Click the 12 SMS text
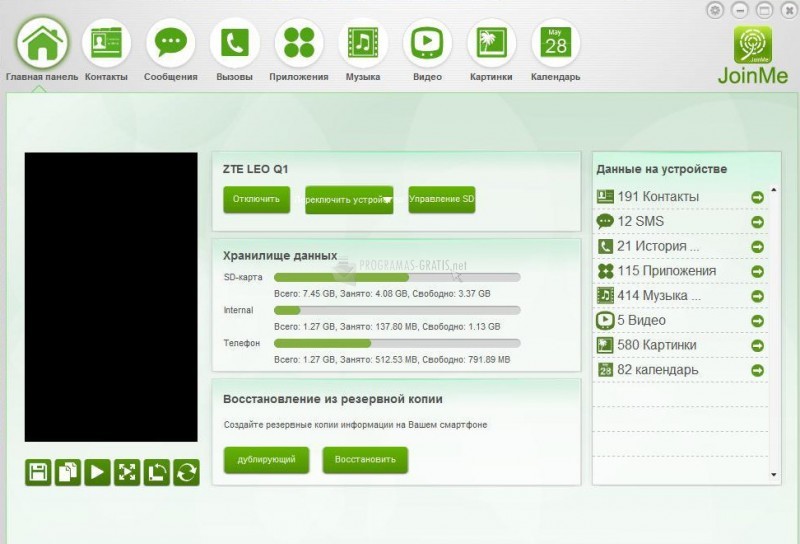This screenshot has width=800, height=544. [x=641, y=221]
